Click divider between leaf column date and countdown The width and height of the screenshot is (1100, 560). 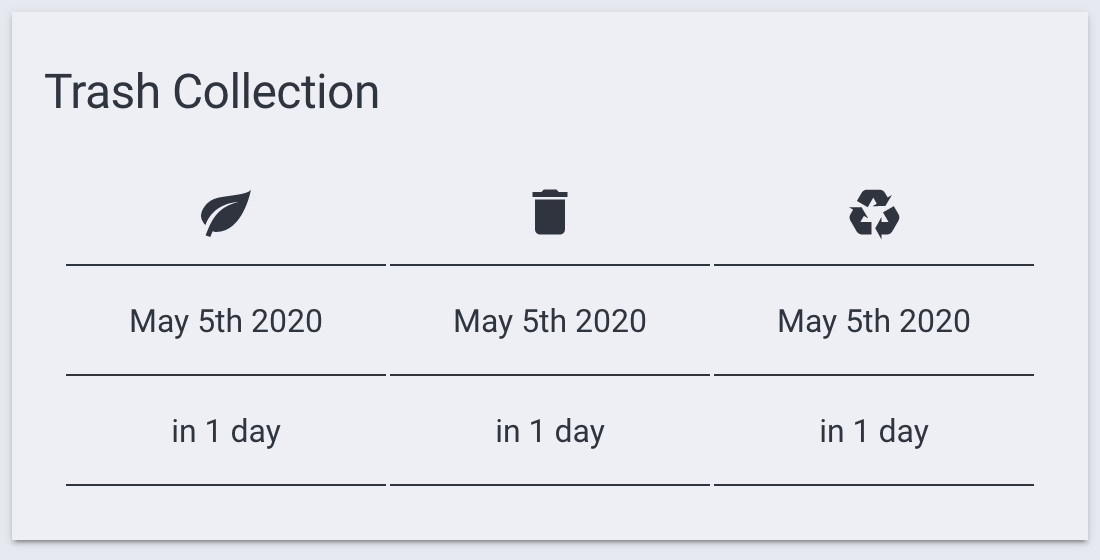(226, 375)
